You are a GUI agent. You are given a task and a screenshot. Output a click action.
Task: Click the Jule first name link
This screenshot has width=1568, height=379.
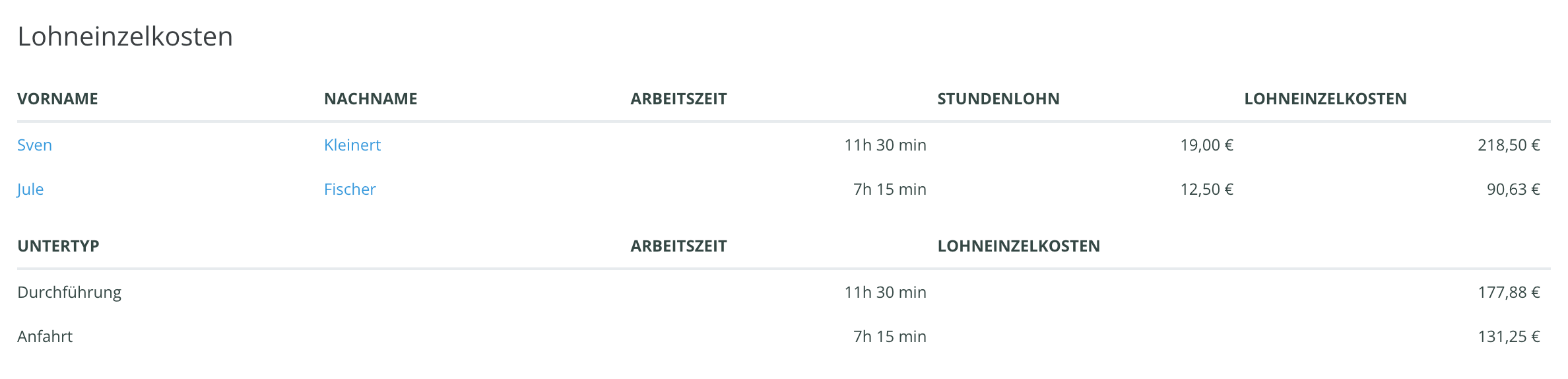point(30,189)
